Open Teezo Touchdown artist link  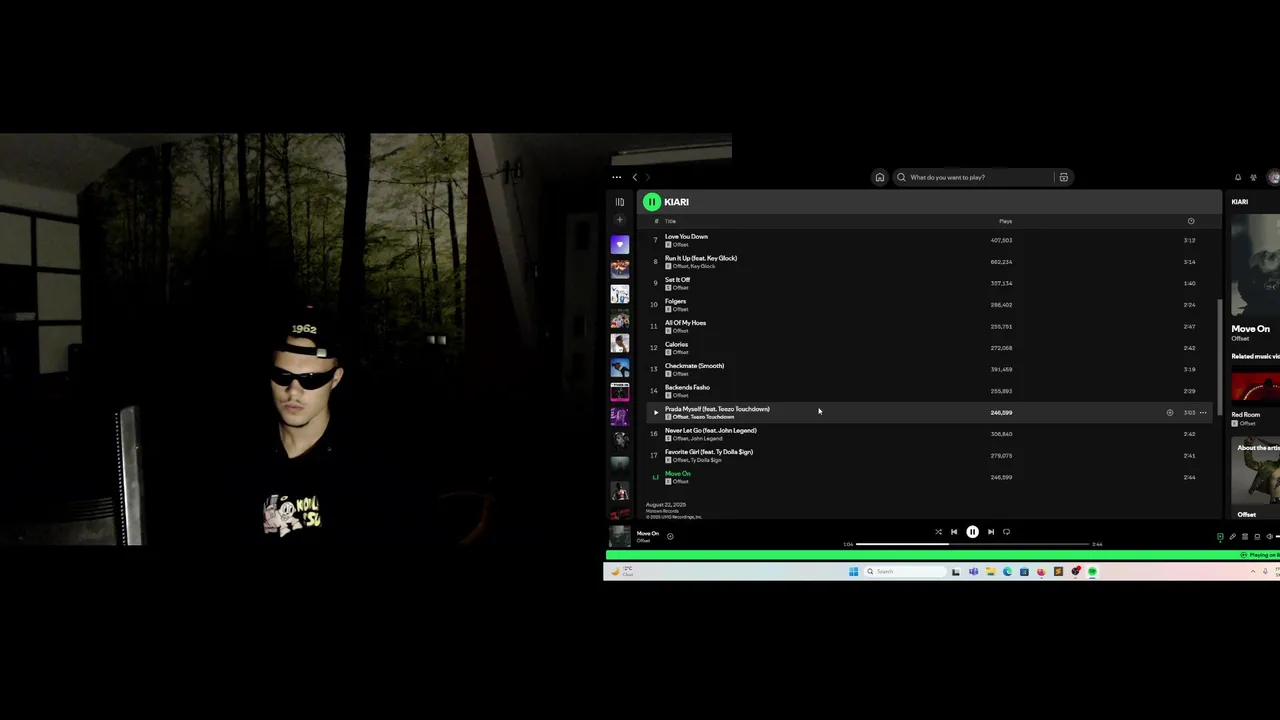point(713,417)
